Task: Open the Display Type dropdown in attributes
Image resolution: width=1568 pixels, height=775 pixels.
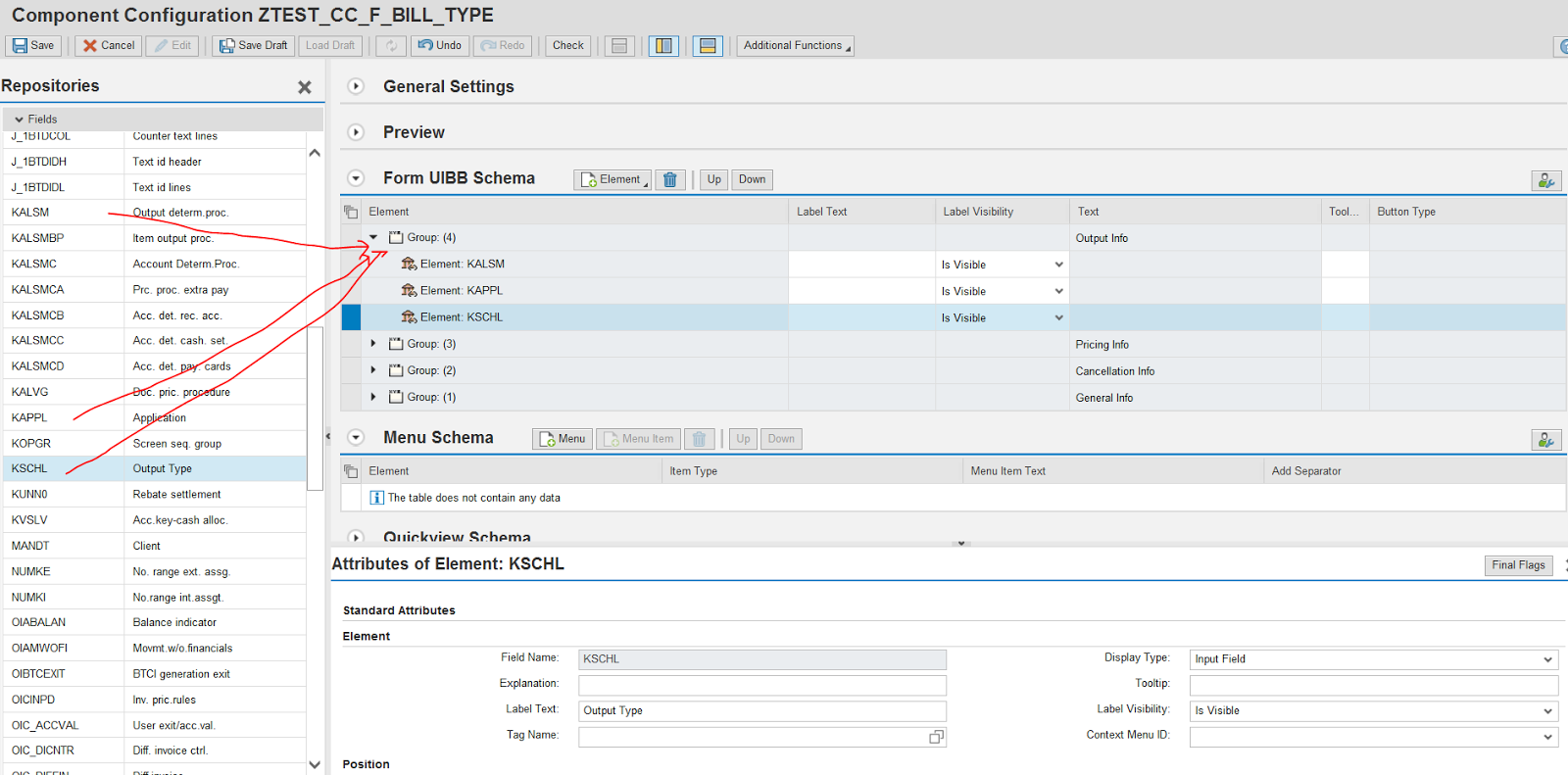Action: (1547, 659)
